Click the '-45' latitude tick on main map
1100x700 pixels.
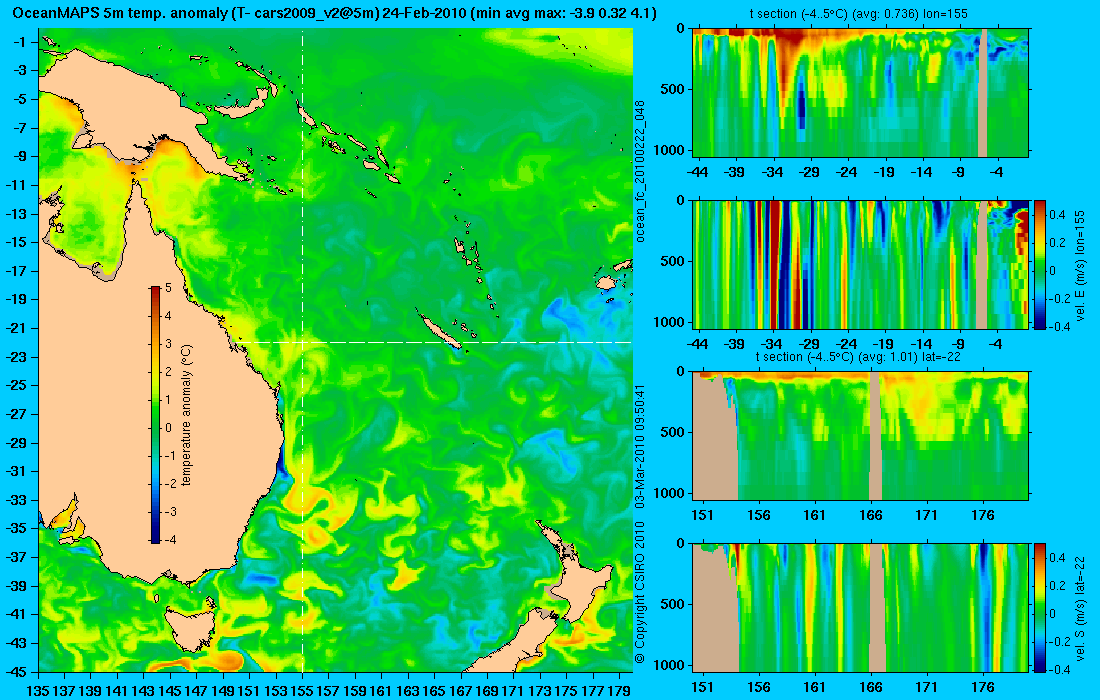(x=17, y=671)
